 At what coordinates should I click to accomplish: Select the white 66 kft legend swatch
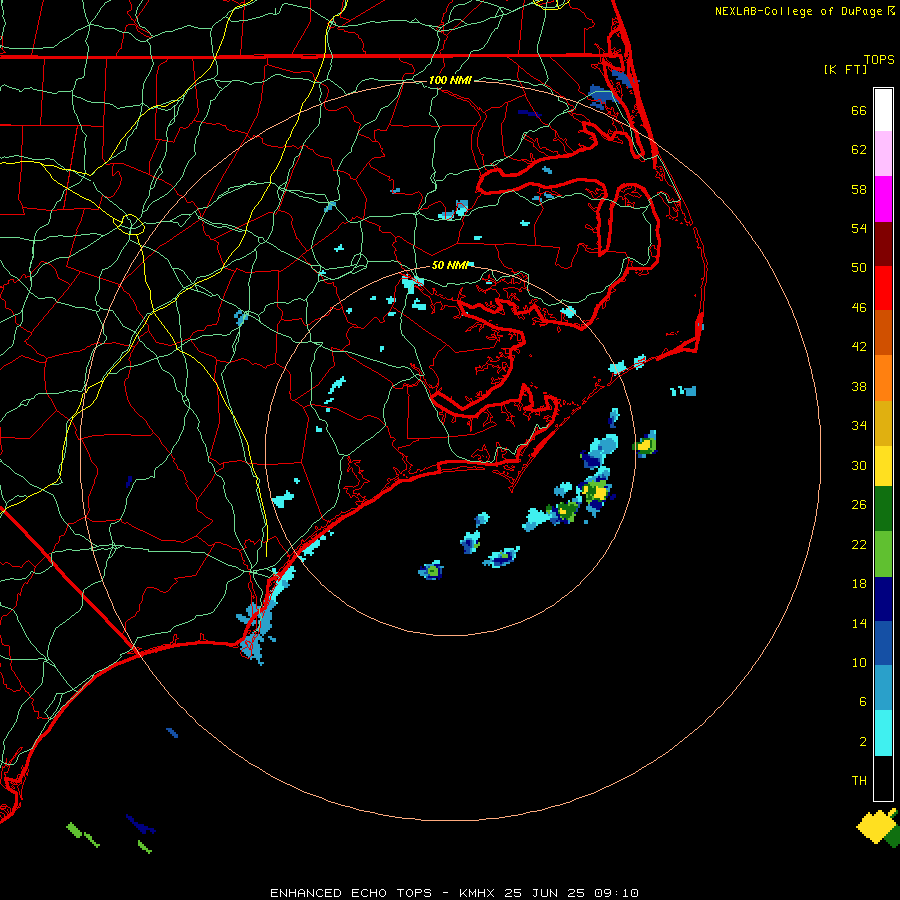tap(883, 110)
